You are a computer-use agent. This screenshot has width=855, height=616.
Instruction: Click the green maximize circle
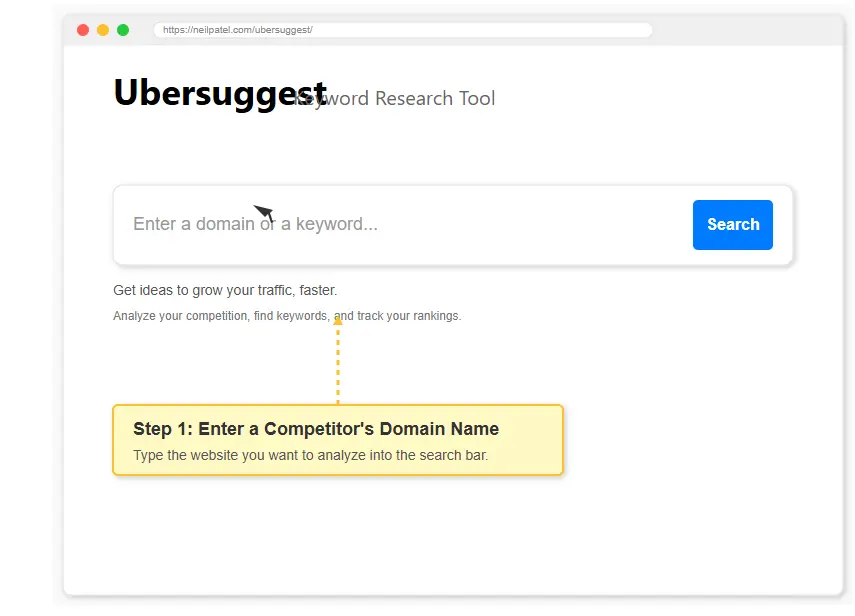click(123, 30)
